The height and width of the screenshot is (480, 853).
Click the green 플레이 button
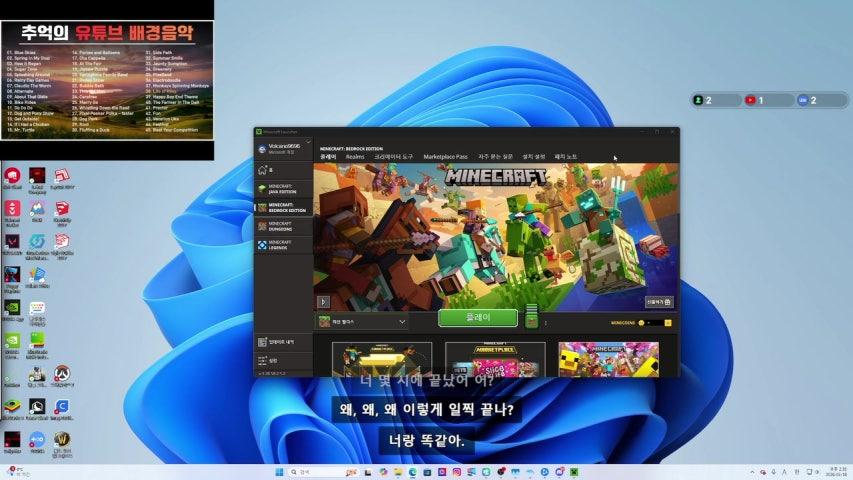(x=478, y=317)
